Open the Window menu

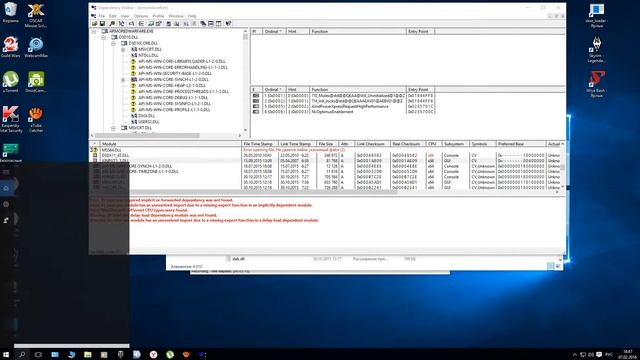[176, 16]
